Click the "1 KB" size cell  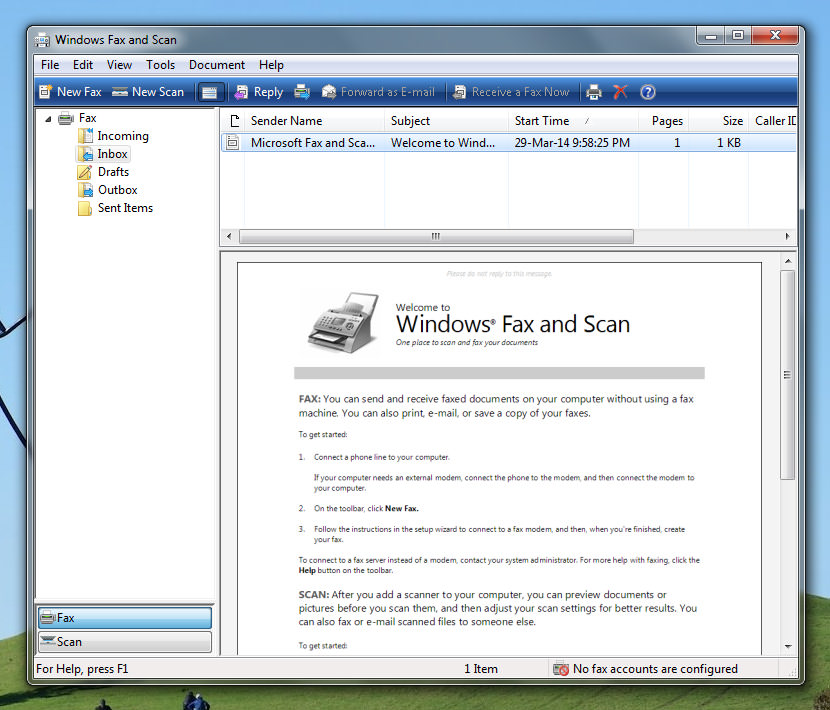point(729,143)
